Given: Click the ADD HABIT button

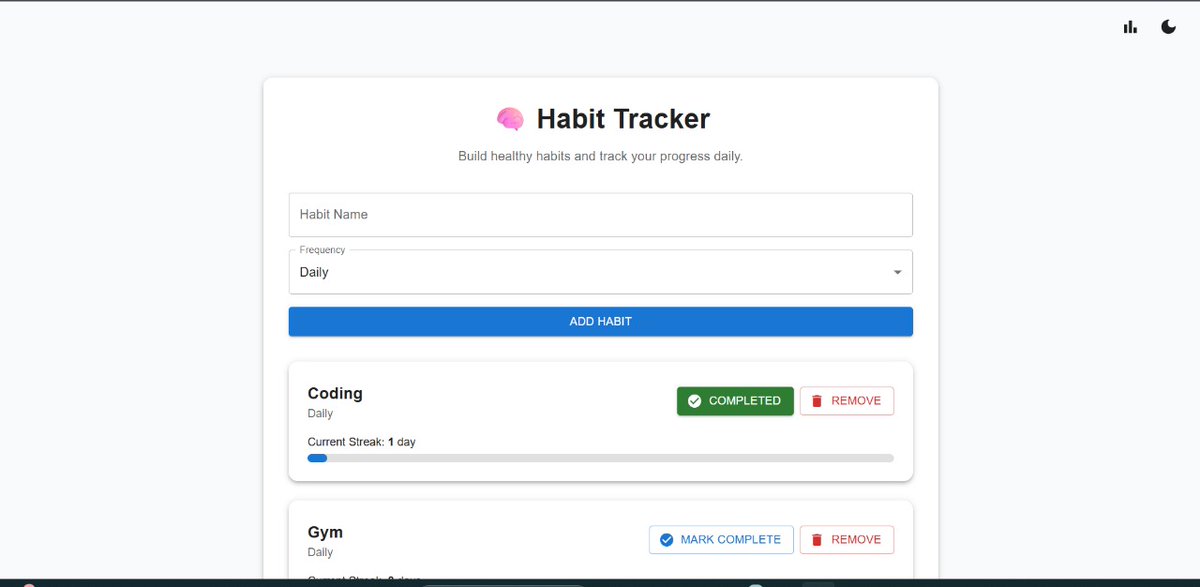Looking at the screenshot, I should [600, 322].
